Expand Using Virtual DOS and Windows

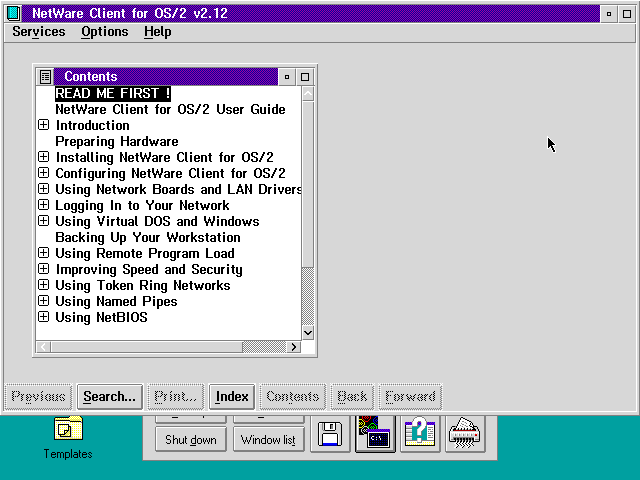(x=43, y=221)
